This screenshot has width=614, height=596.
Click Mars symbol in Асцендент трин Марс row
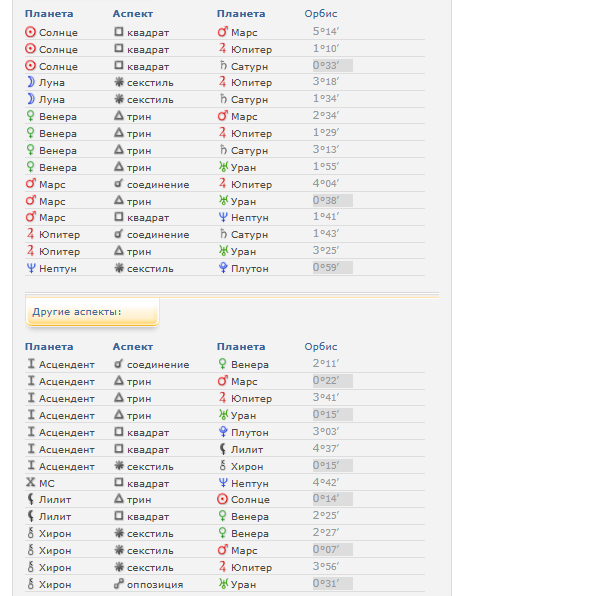click(222, 381)
